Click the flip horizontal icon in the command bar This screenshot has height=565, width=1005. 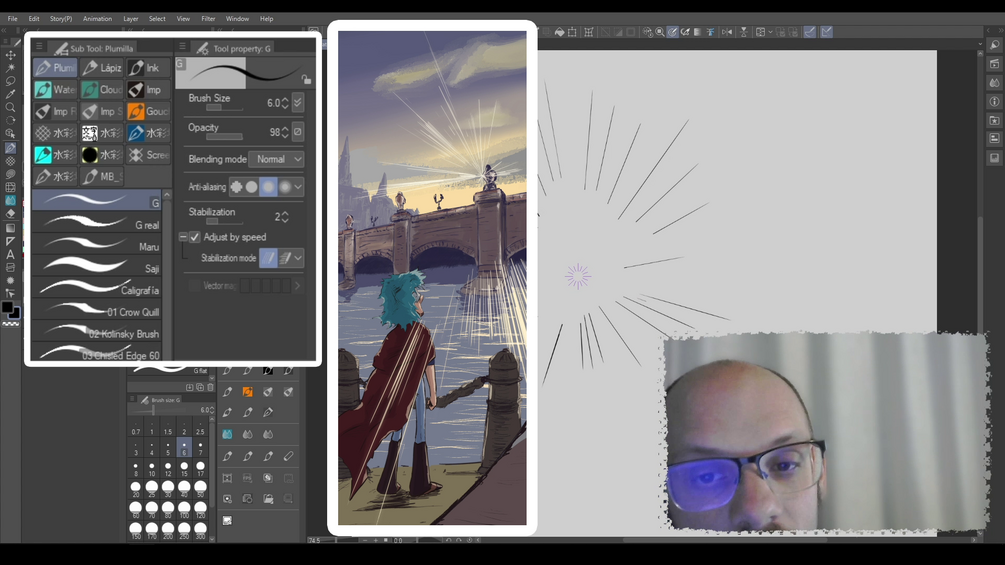727,32
